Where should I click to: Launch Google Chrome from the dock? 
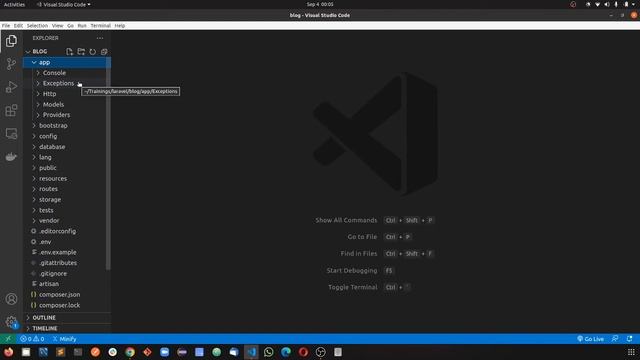coord(130,352)
